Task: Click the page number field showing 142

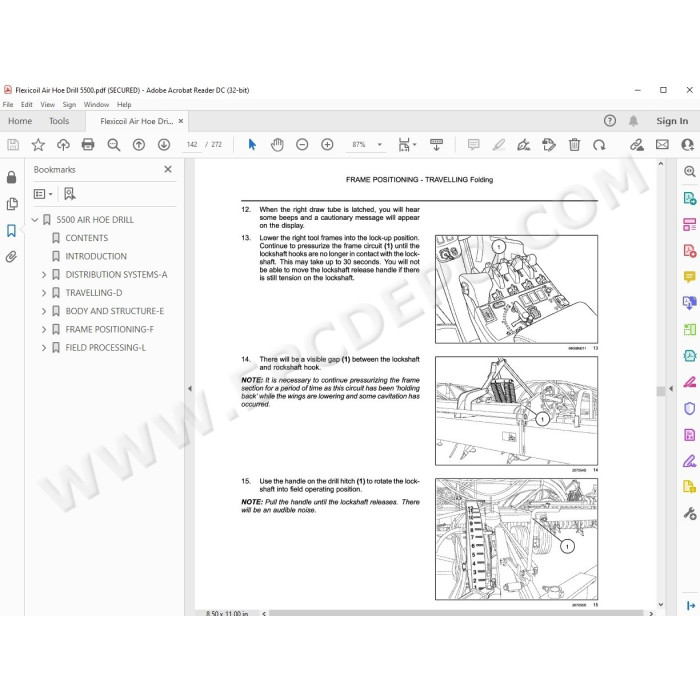Action: click(x=192, y=145)
